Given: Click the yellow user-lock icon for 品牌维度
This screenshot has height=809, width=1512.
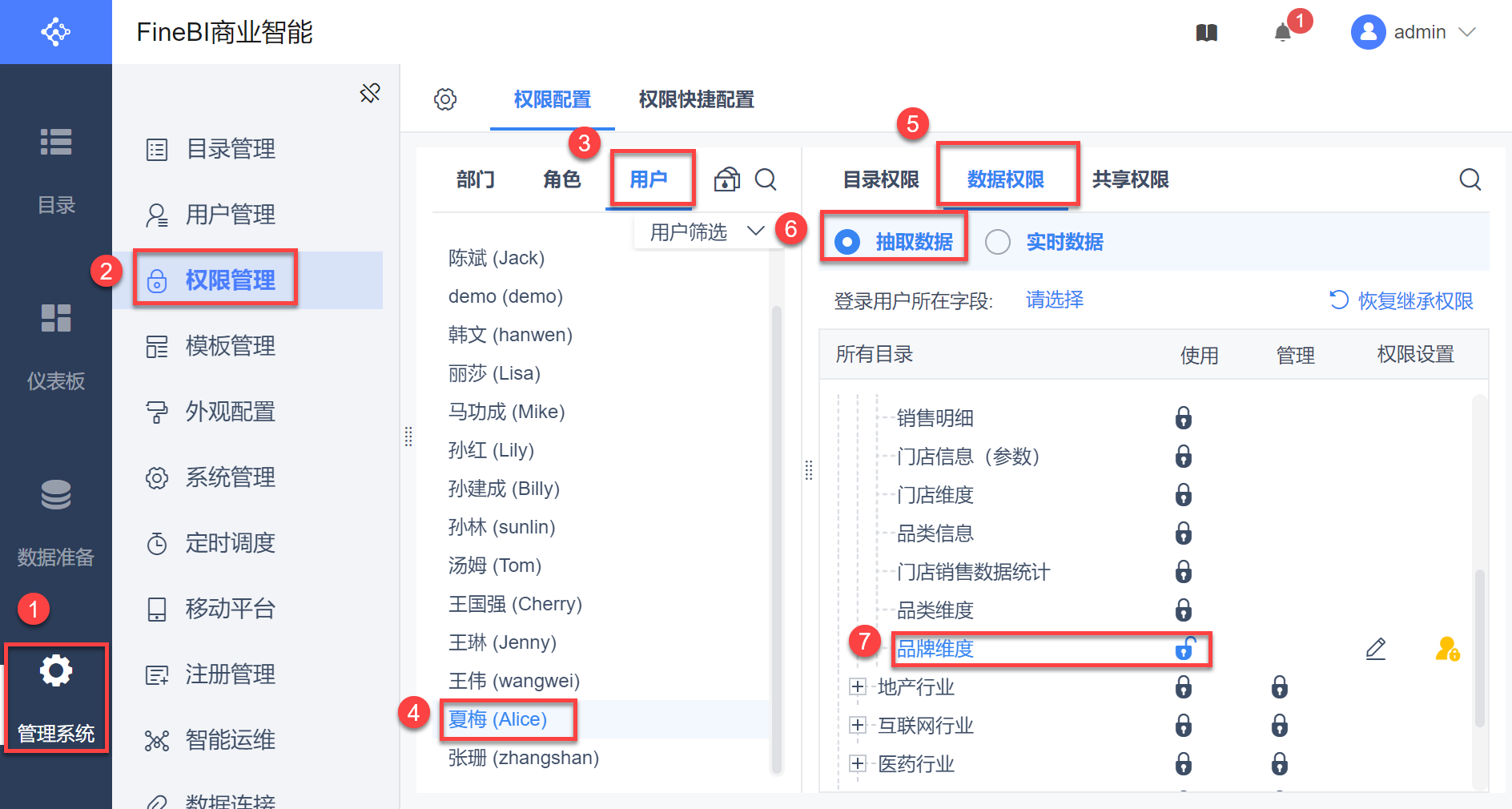Looking at the screenshot, I should click(1447, 649).
